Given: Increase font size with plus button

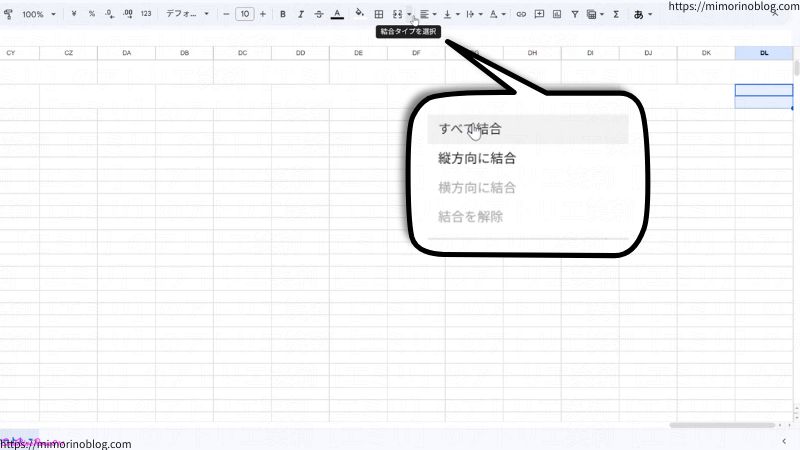Looking at the screenshot, I should click(x=263, y=14).
